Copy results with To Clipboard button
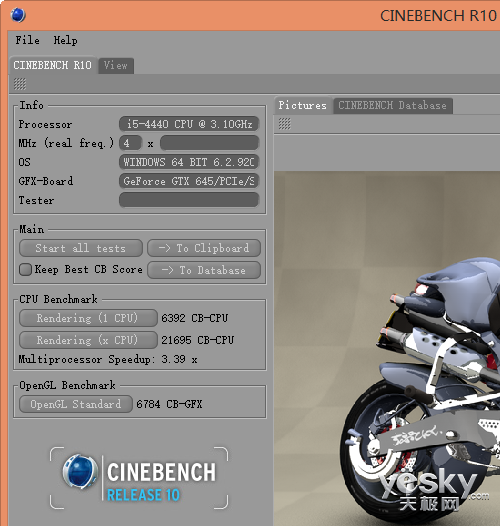Viewport: 500px width, 526px height. (x=204, y=248)
